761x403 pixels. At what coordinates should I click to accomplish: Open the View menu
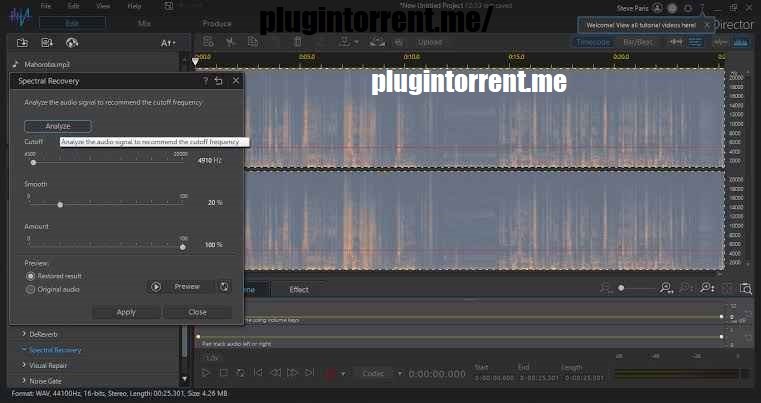point(103,6)
